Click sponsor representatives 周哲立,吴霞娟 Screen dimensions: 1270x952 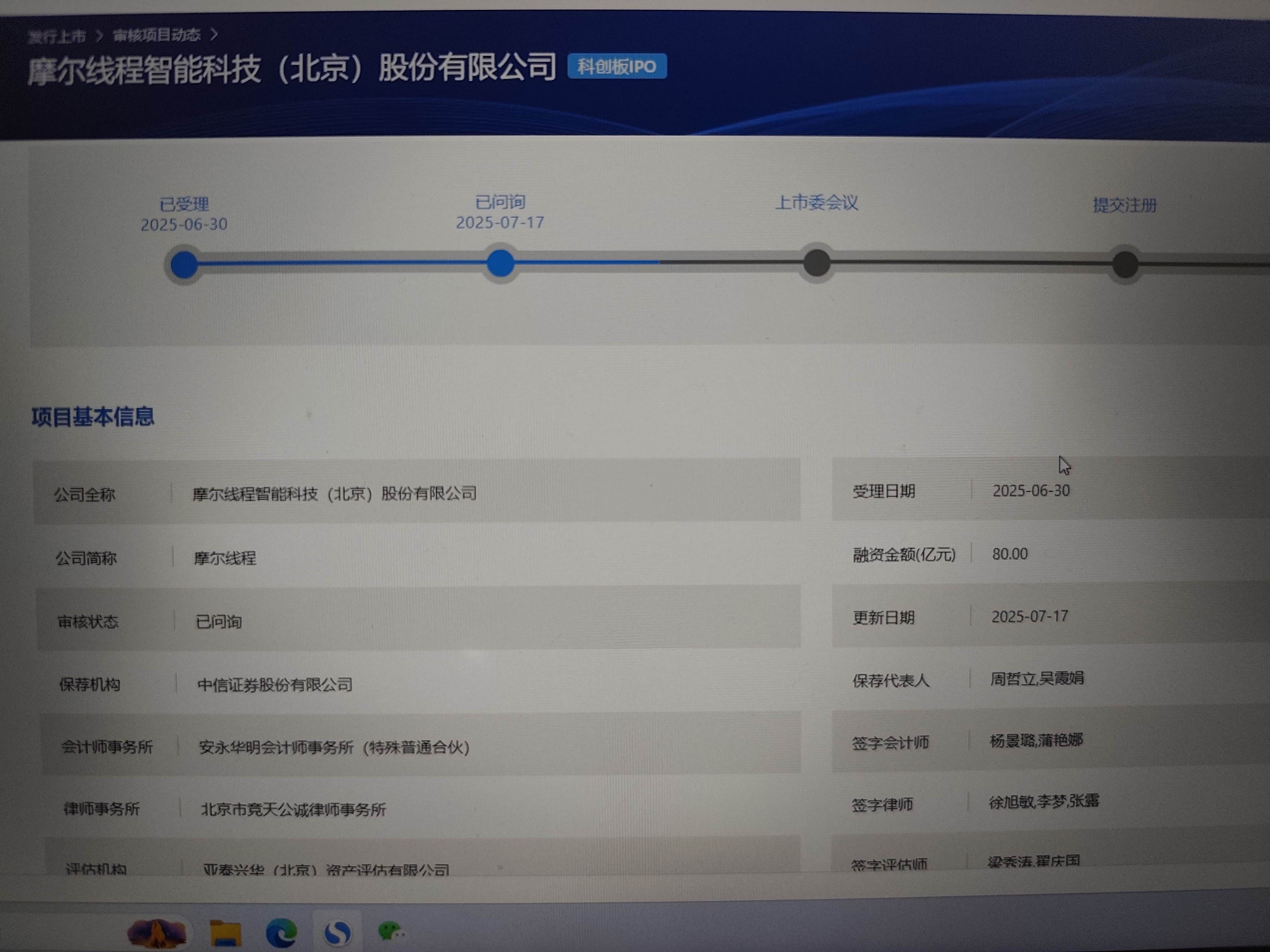[x=1037, y=679]
